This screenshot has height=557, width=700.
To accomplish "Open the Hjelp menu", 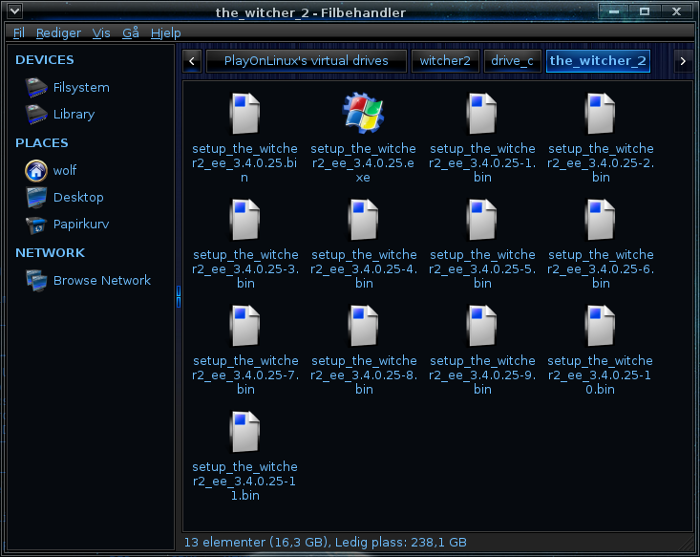I will pyautogui.click(x=166, y=33).
